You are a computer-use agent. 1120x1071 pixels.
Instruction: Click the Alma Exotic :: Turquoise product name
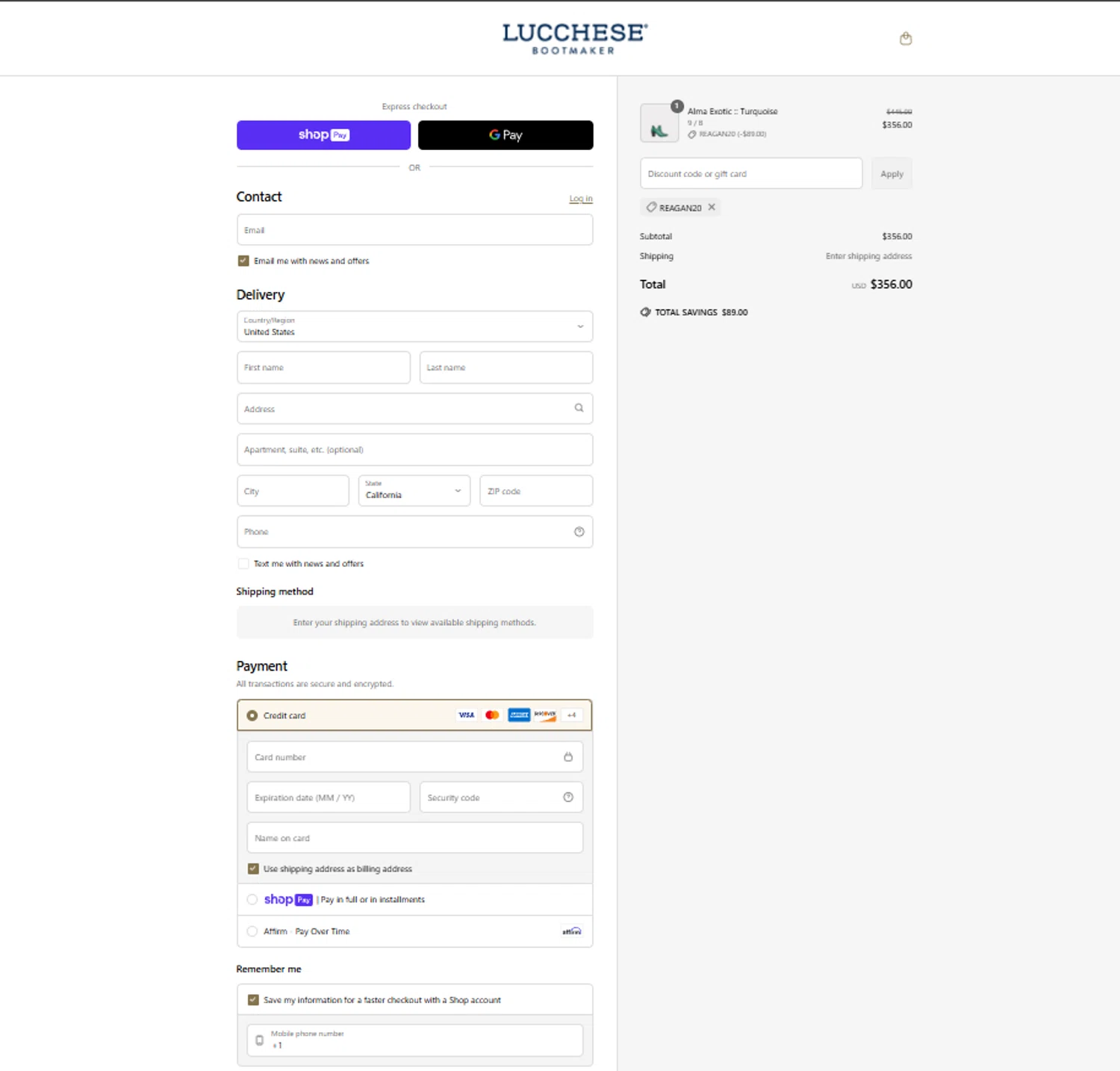tap(732, 111)
